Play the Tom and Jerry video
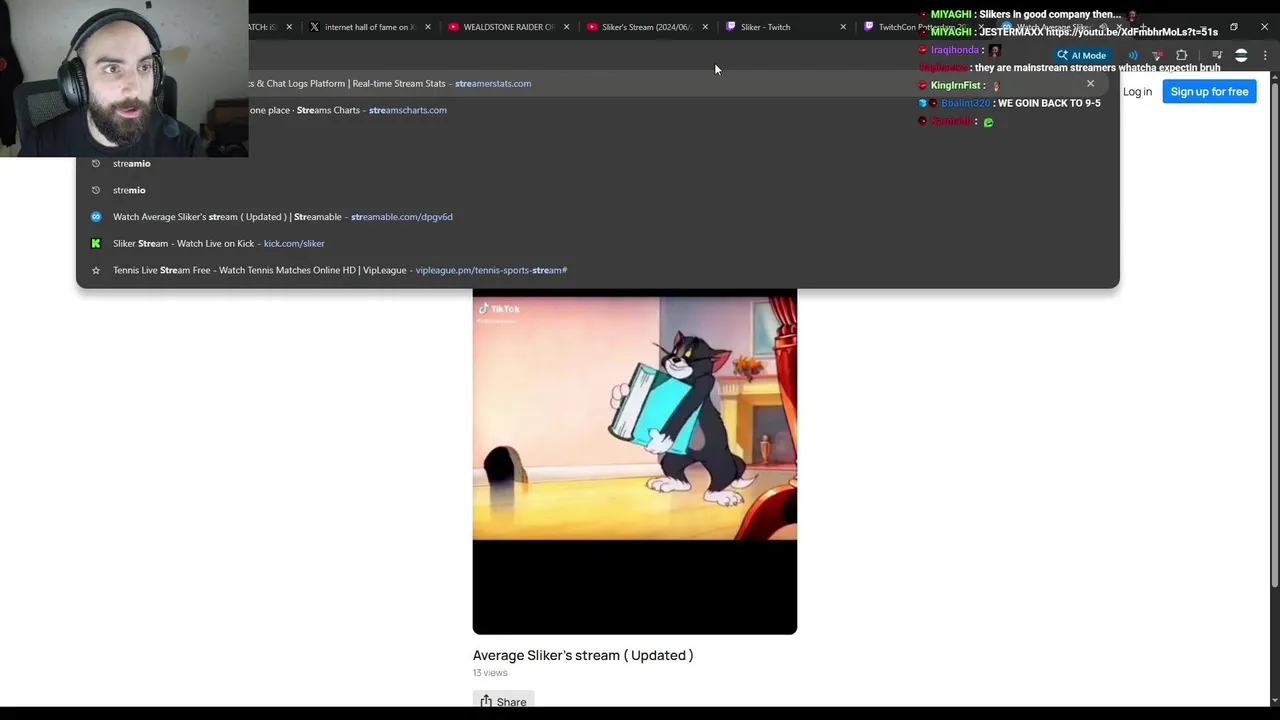Viewport: 1280px width, 720px height. (x=635, y=461)
